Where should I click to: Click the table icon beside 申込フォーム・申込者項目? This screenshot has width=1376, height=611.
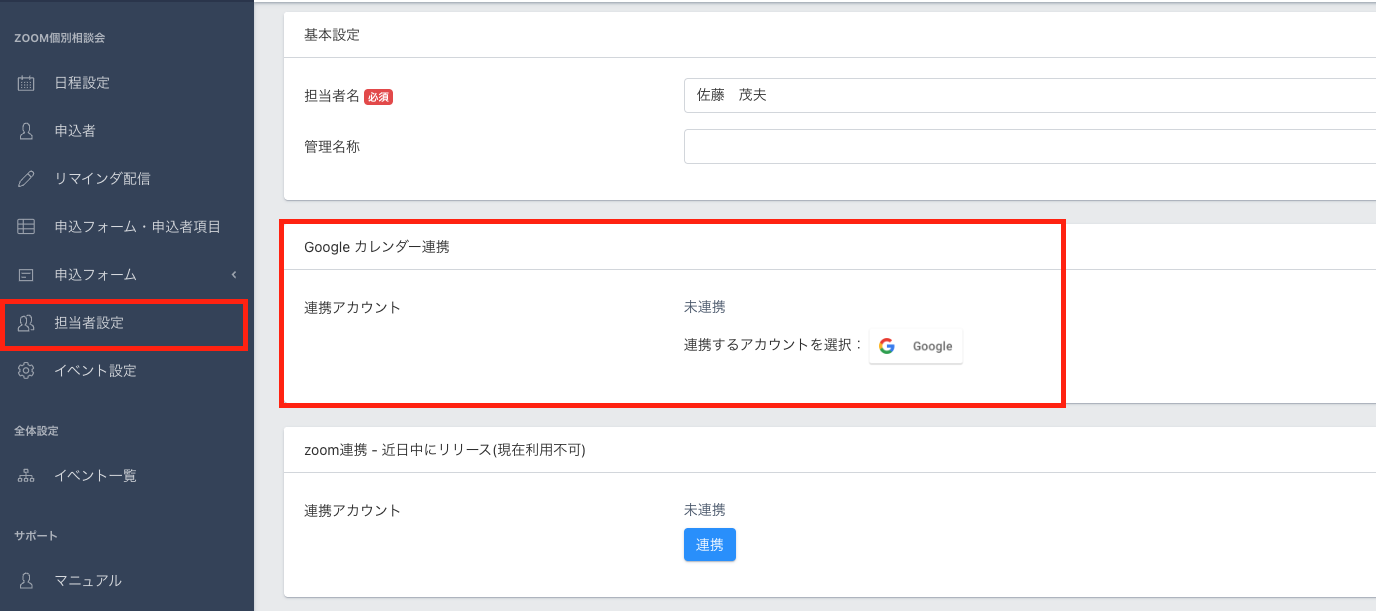[27, 227]
